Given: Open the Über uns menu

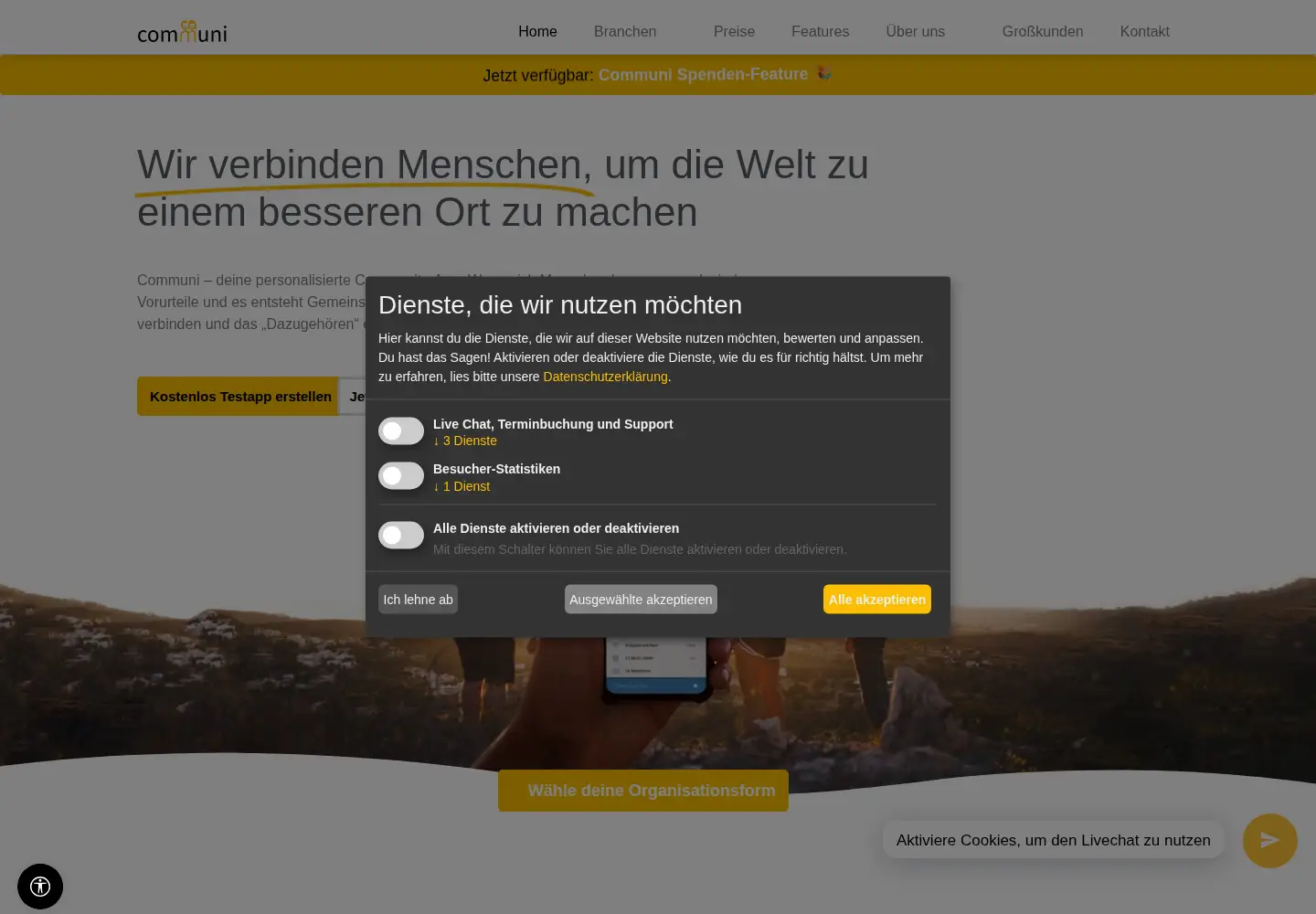Looking at the screenshot, I should [916, 31].
